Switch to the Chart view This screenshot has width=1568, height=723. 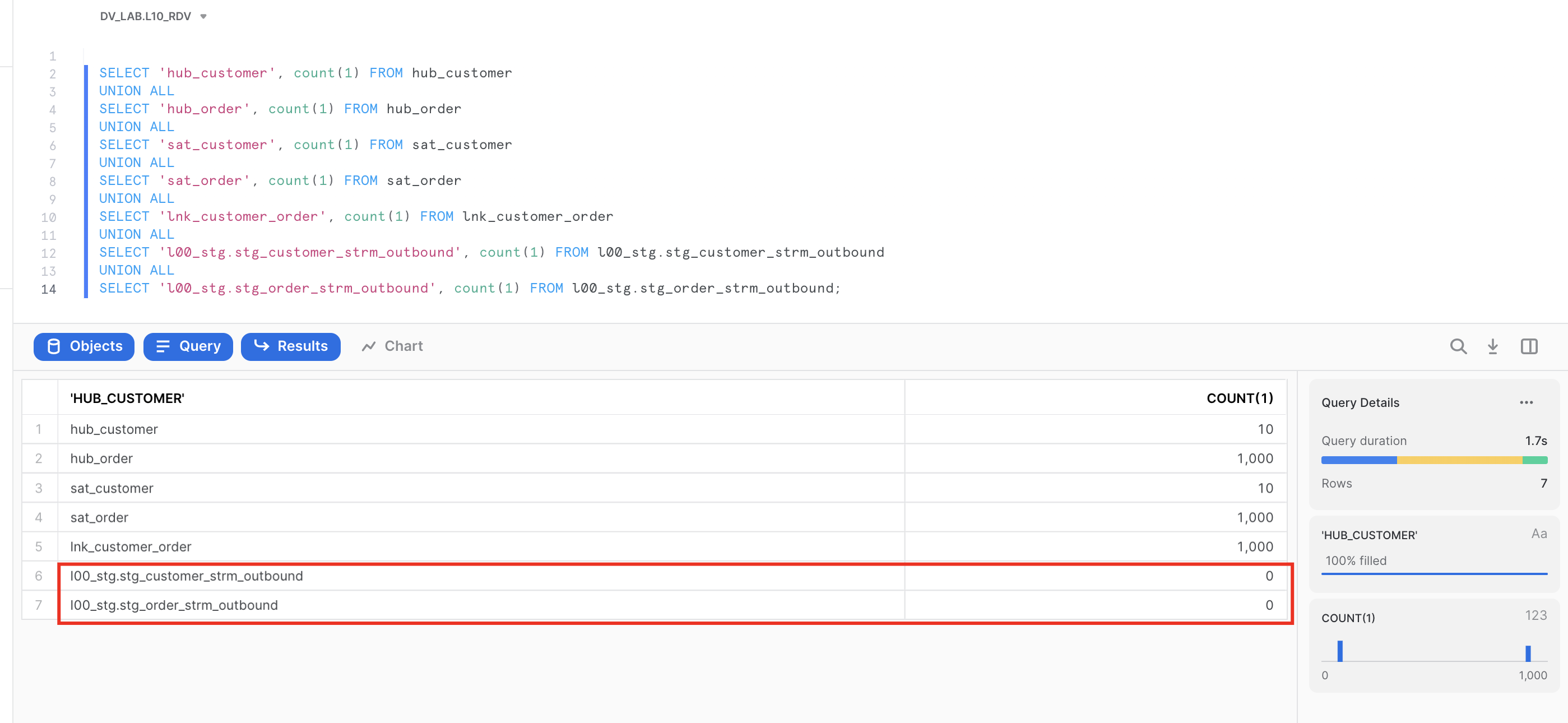403,346
